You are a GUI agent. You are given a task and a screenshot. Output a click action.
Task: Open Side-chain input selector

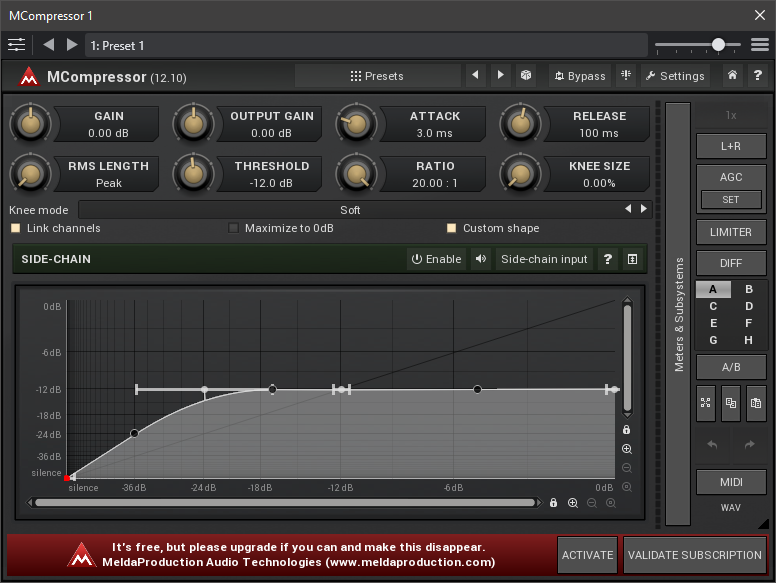tap(544, 259)
